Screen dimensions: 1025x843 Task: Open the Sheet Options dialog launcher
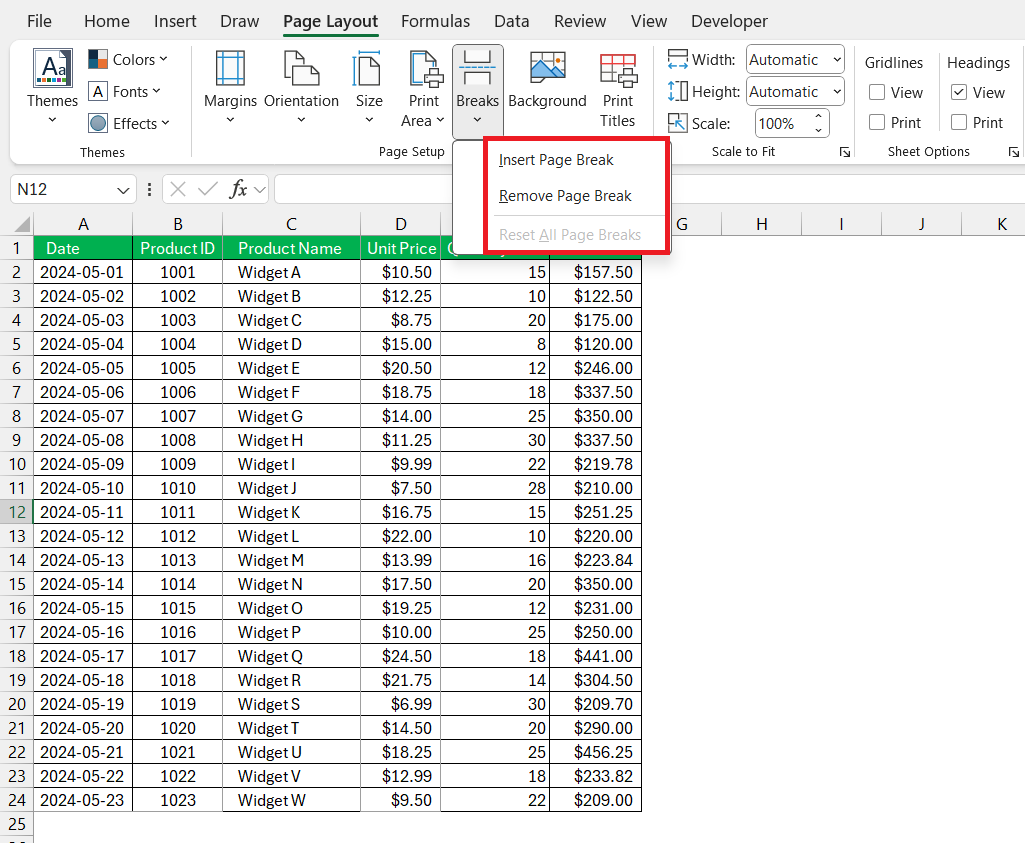pyautogui.click(x=1013, y=151)
